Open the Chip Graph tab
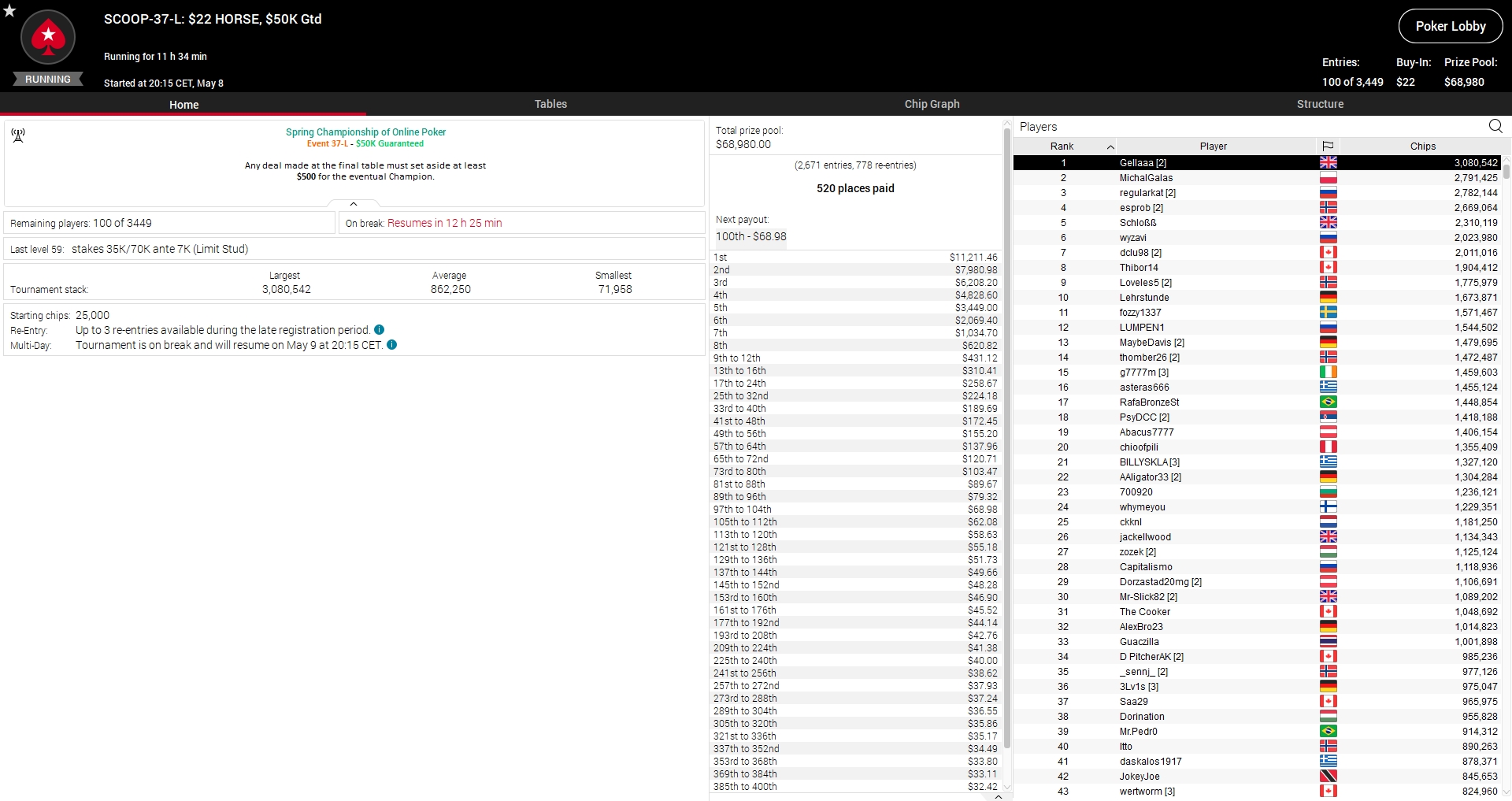 pyautogui.click(x=932, y=104)
